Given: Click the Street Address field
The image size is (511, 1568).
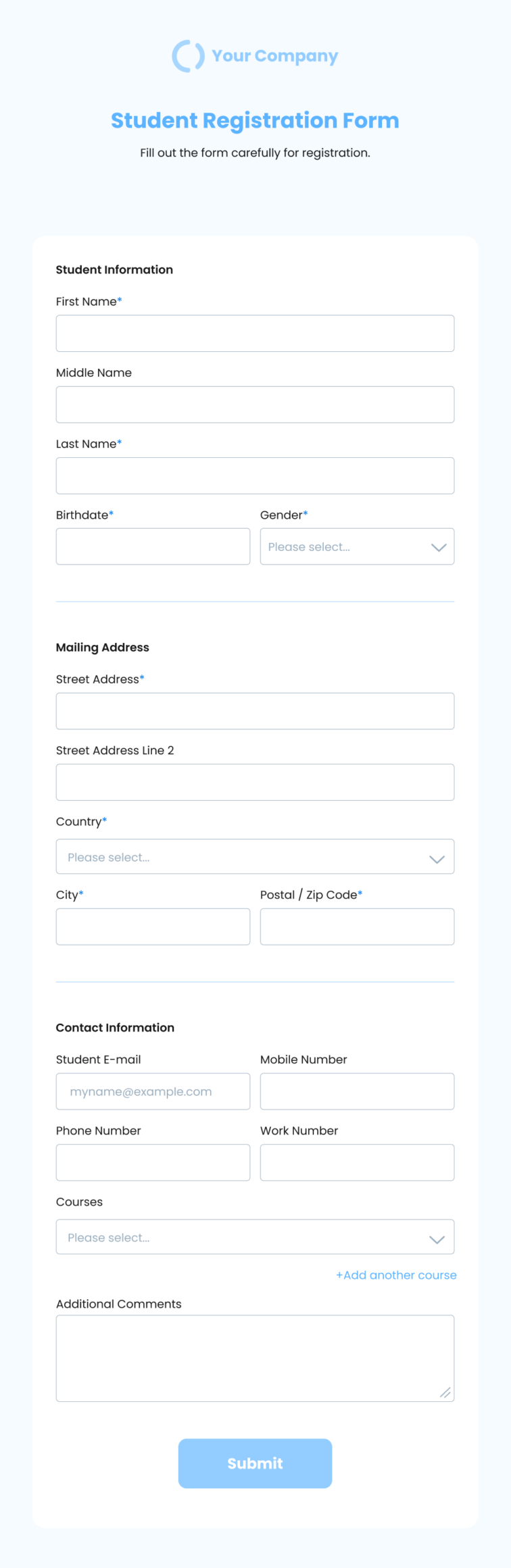Looking at the screenshot, I should pos(255,710).
